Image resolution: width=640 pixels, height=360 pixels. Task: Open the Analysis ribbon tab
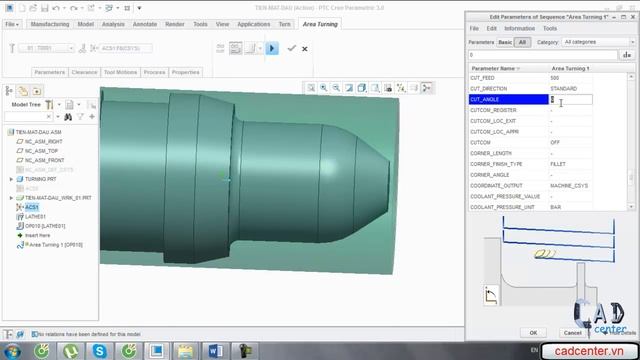coord(113,24)
